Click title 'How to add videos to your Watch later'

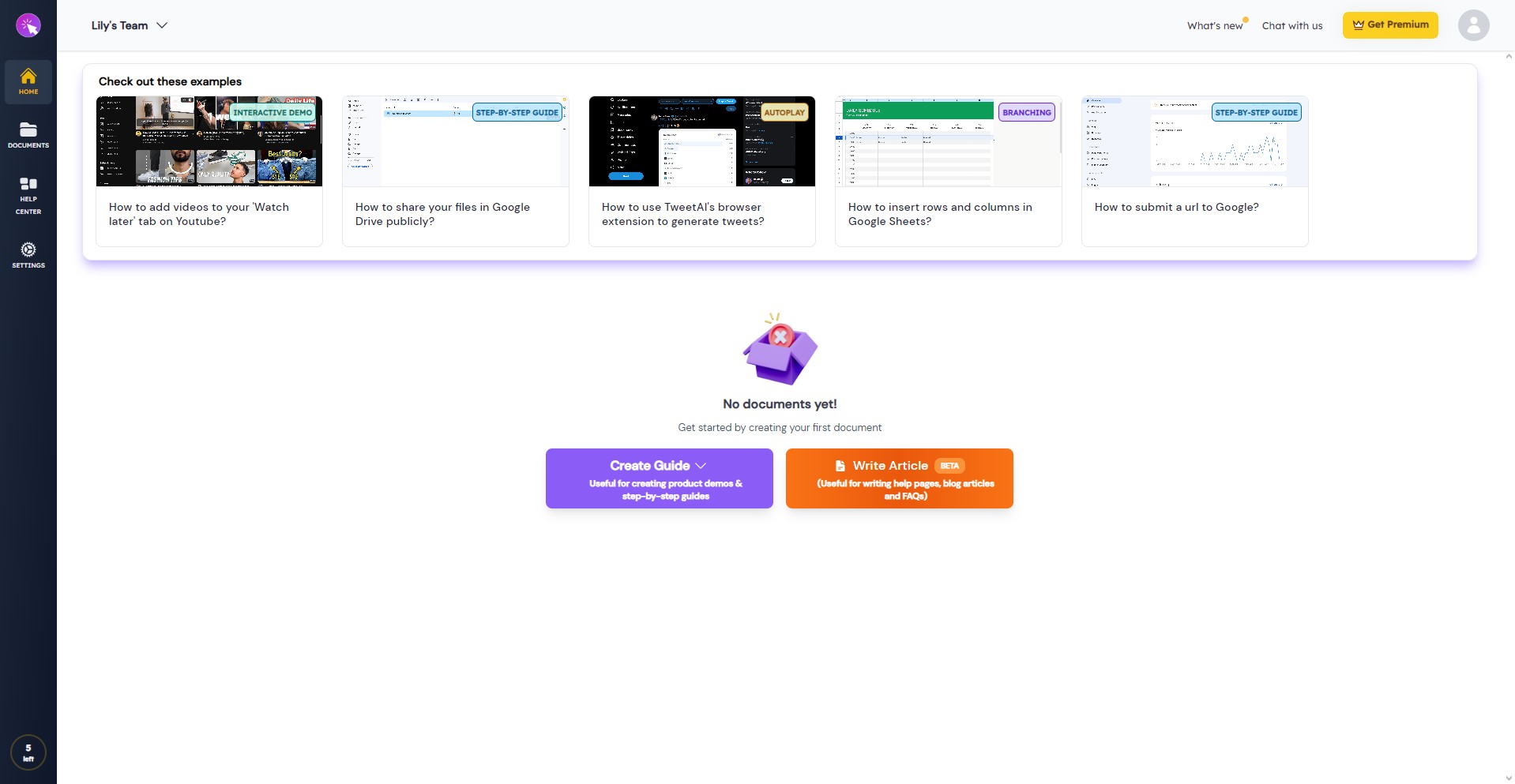pos(199,214)
